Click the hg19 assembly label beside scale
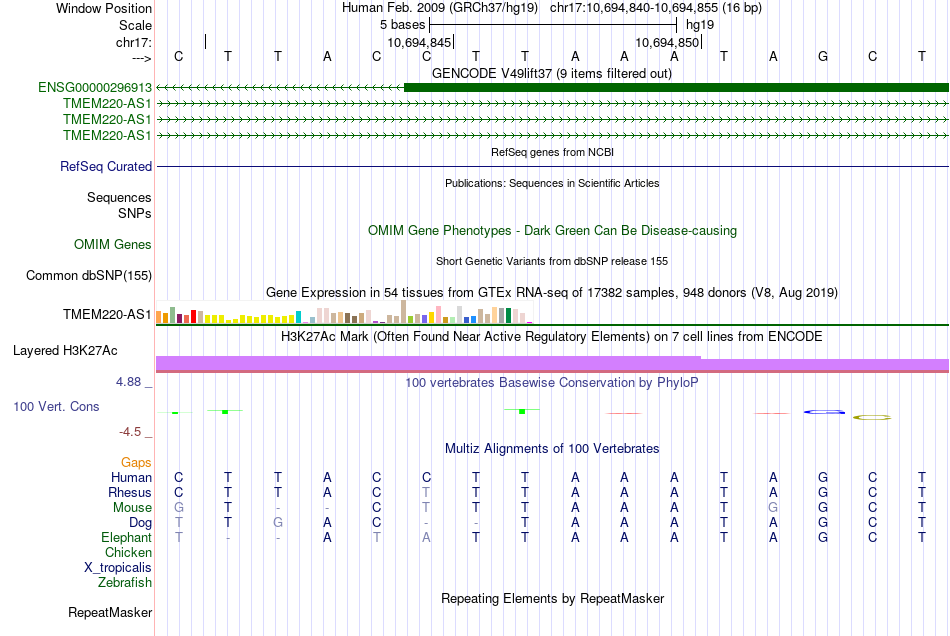The height and width of the screenshot is (636, 950). [700, 25]
